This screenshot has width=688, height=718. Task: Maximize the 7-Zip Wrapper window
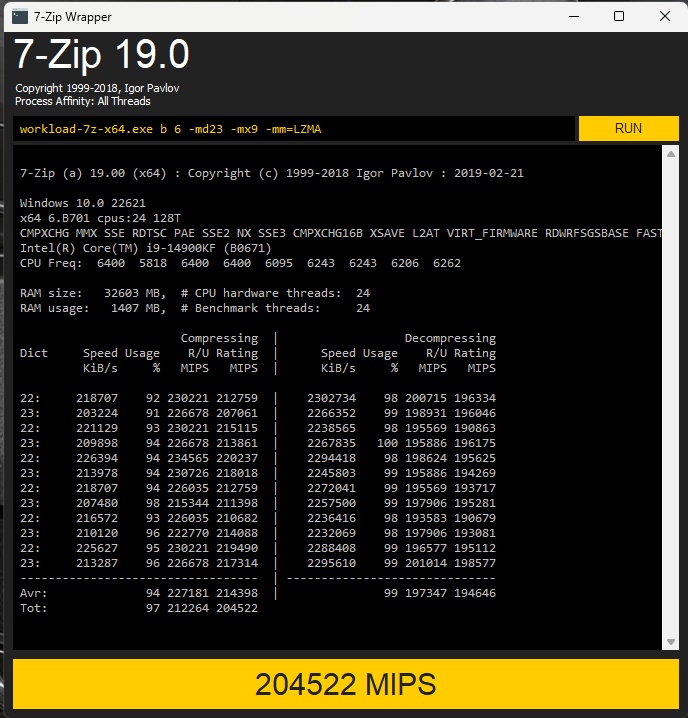619,16
